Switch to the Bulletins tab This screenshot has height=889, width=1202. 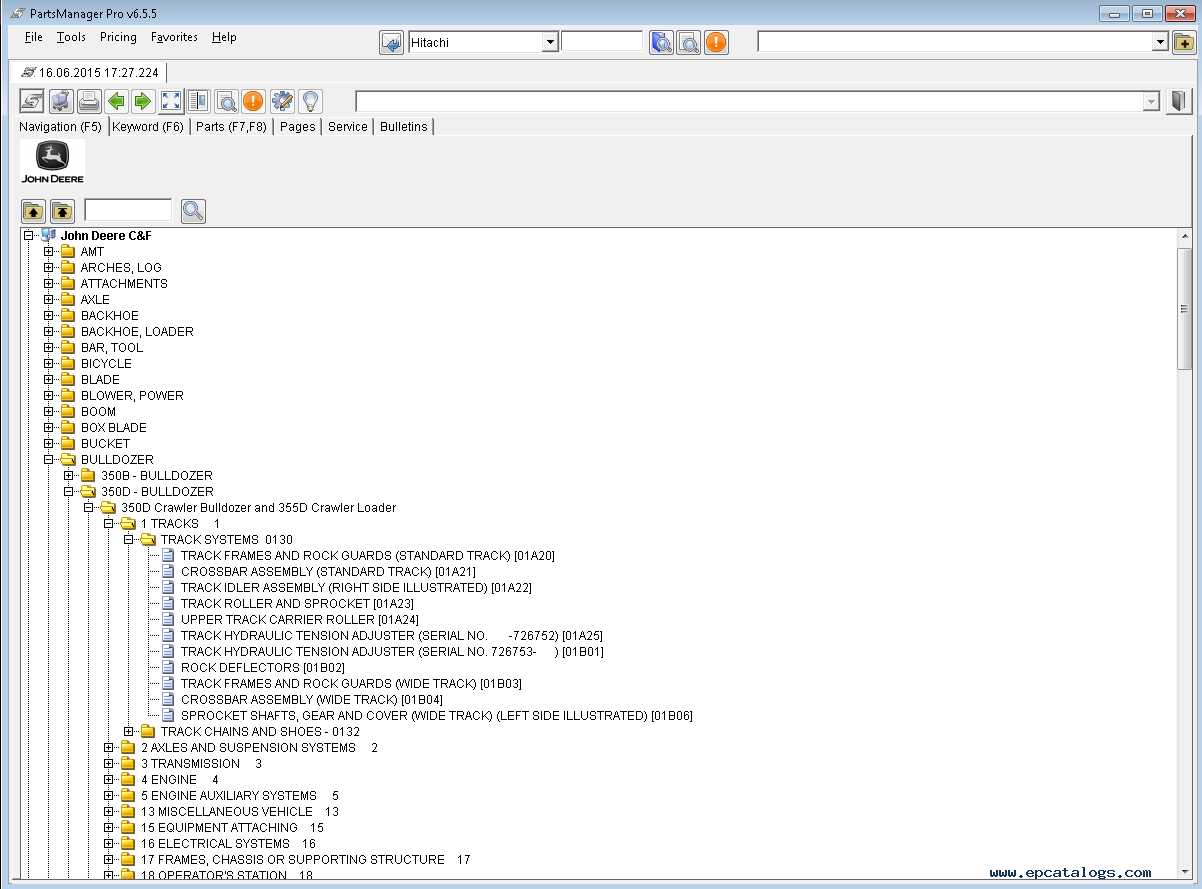coord(404,127)
